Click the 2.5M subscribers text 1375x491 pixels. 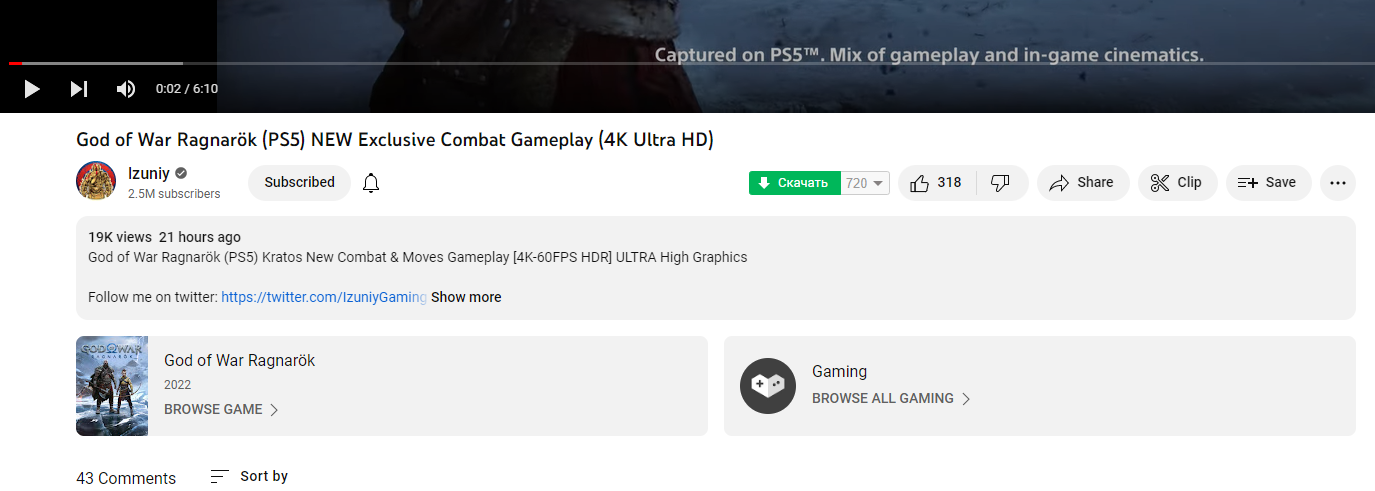point(174,194)
